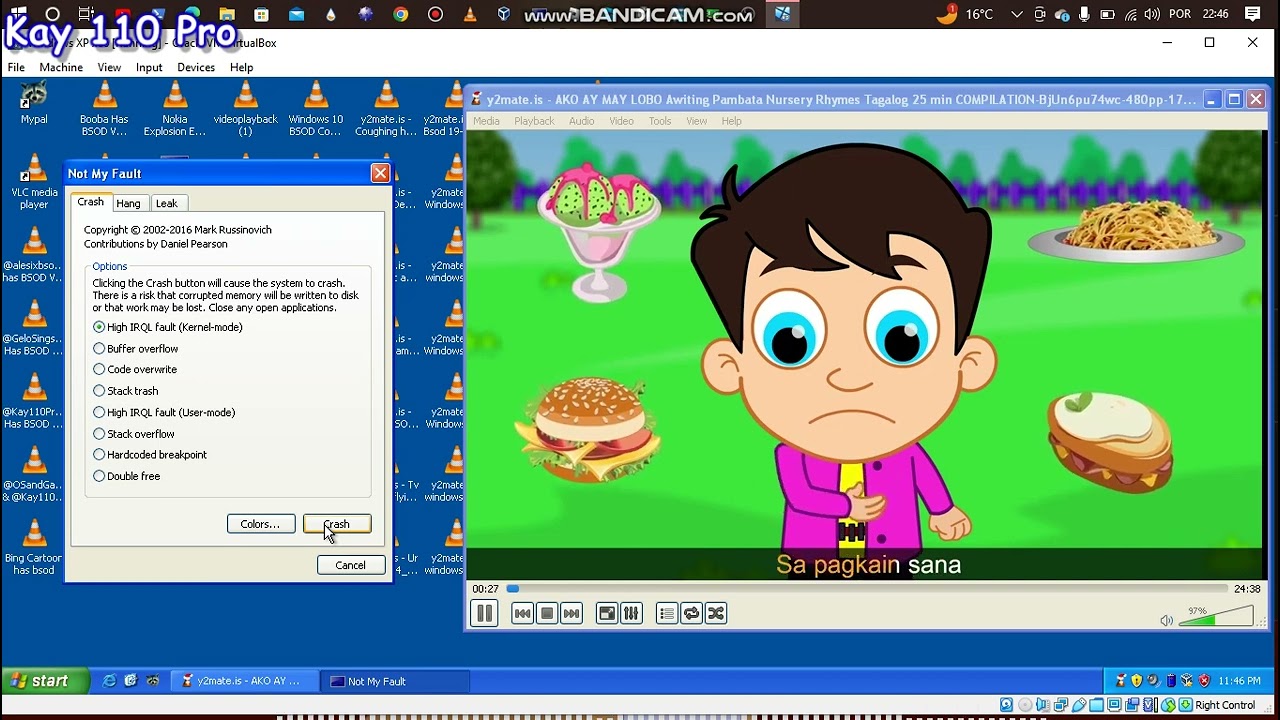Image resolution: width=1280 pixels, height=720 pixels.
Task: Close the Not My Fault dialog
Action: coord(380,173)
